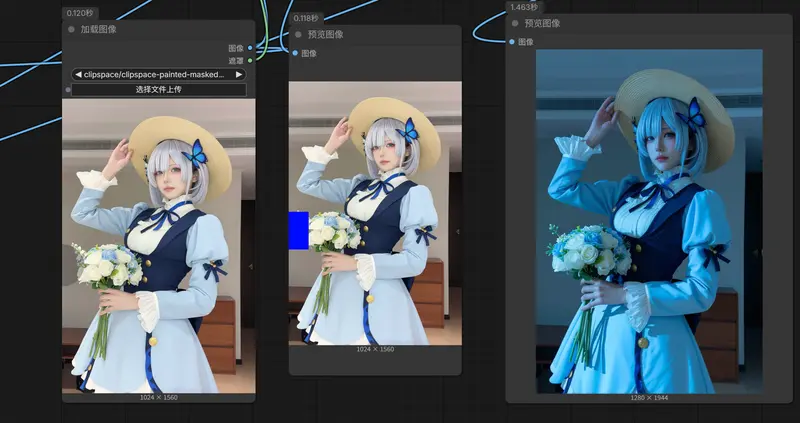Click the 1.463秒 execution time badge

point(522,7)
